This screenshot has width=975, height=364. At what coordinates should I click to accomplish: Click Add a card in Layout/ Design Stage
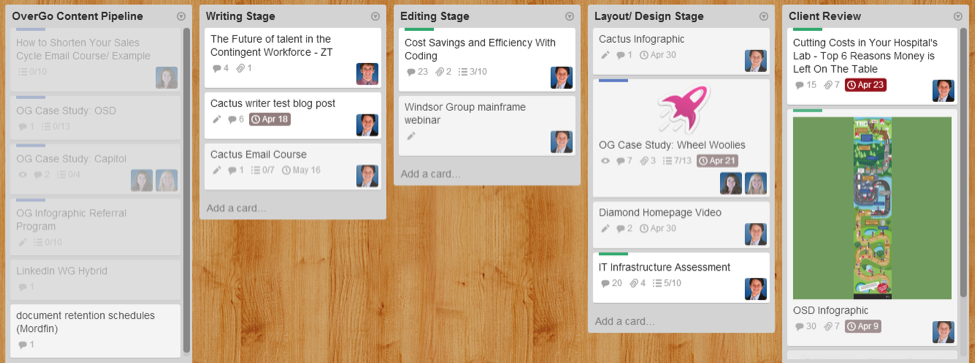(x=625, y=321)
